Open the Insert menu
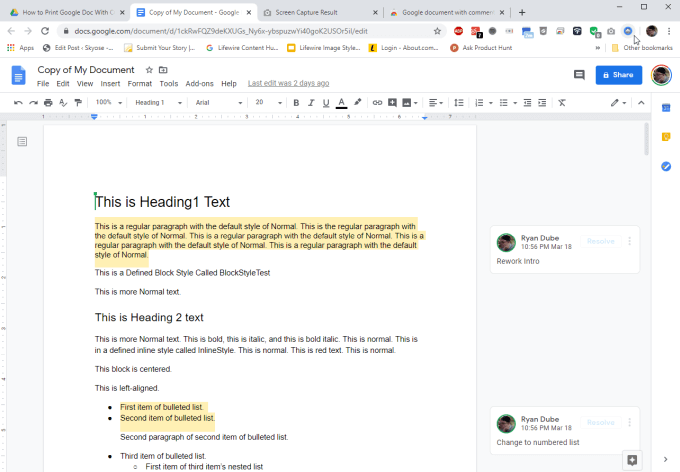 [110, 84]
